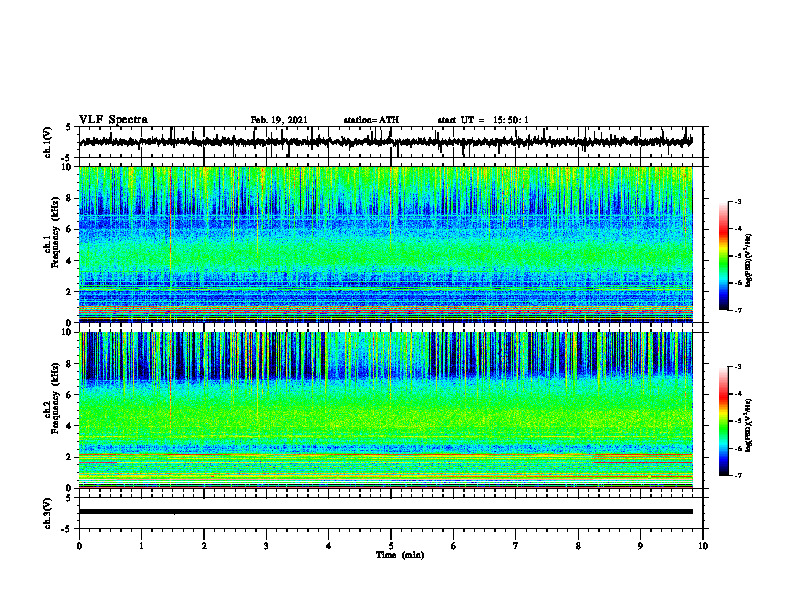Click the 'start UT = 15:50: 1' label

click(x=483, y=120)
